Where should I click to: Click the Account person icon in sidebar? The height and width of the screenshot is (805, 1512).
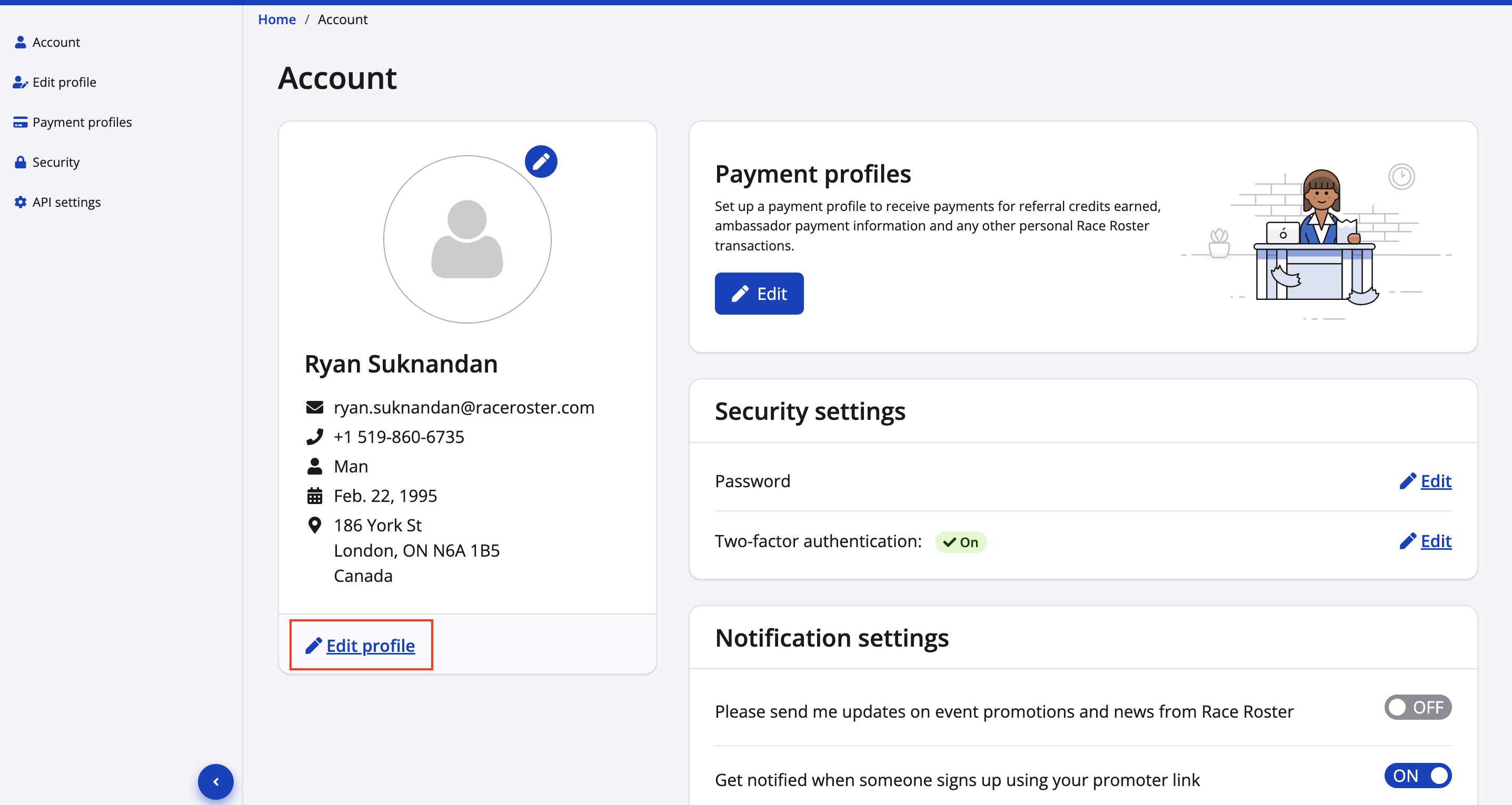tap(21, 42)
